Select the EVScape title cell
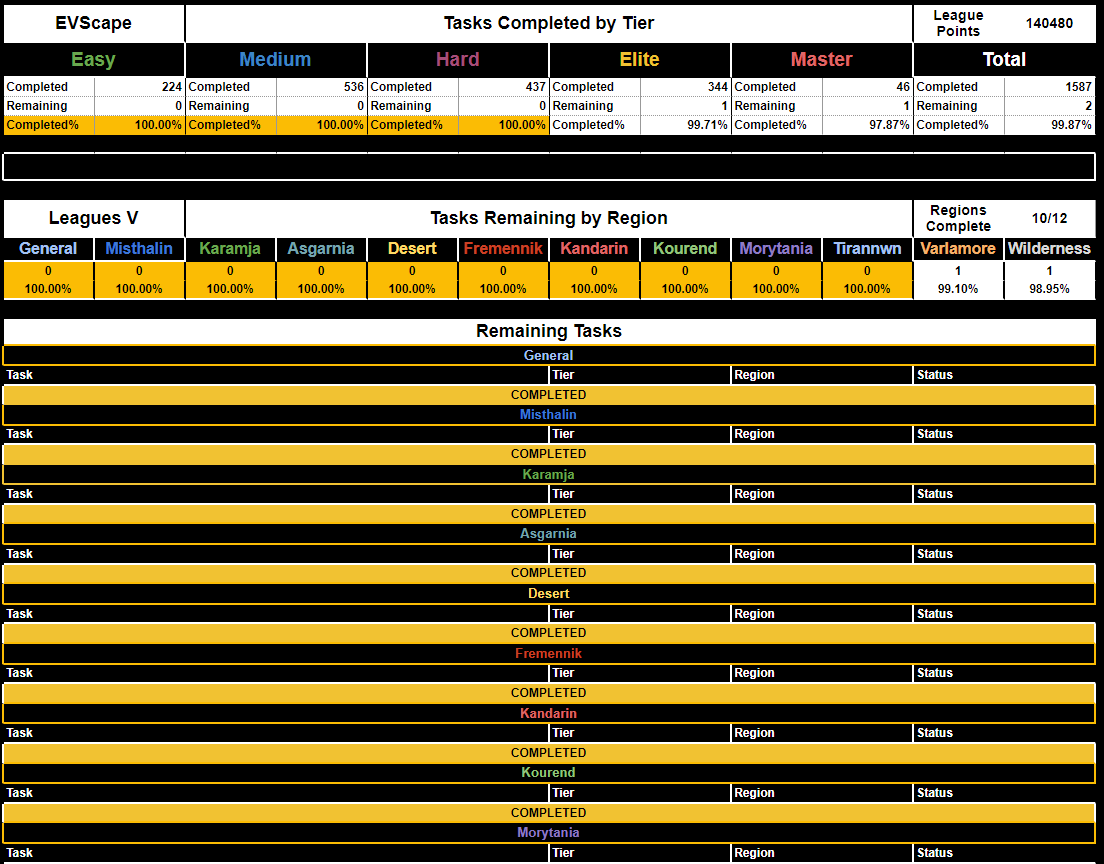1104x864 pixels. (x=94, y=23)
